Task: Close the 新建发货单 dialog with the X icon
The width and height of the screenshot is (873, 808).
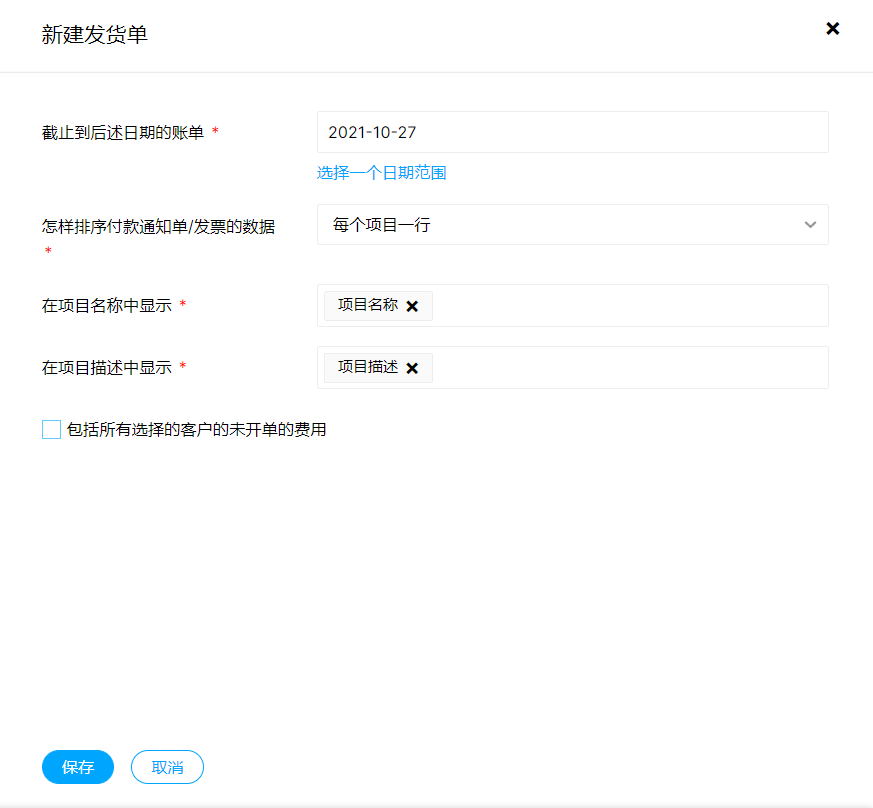Action: click(832, 29)
